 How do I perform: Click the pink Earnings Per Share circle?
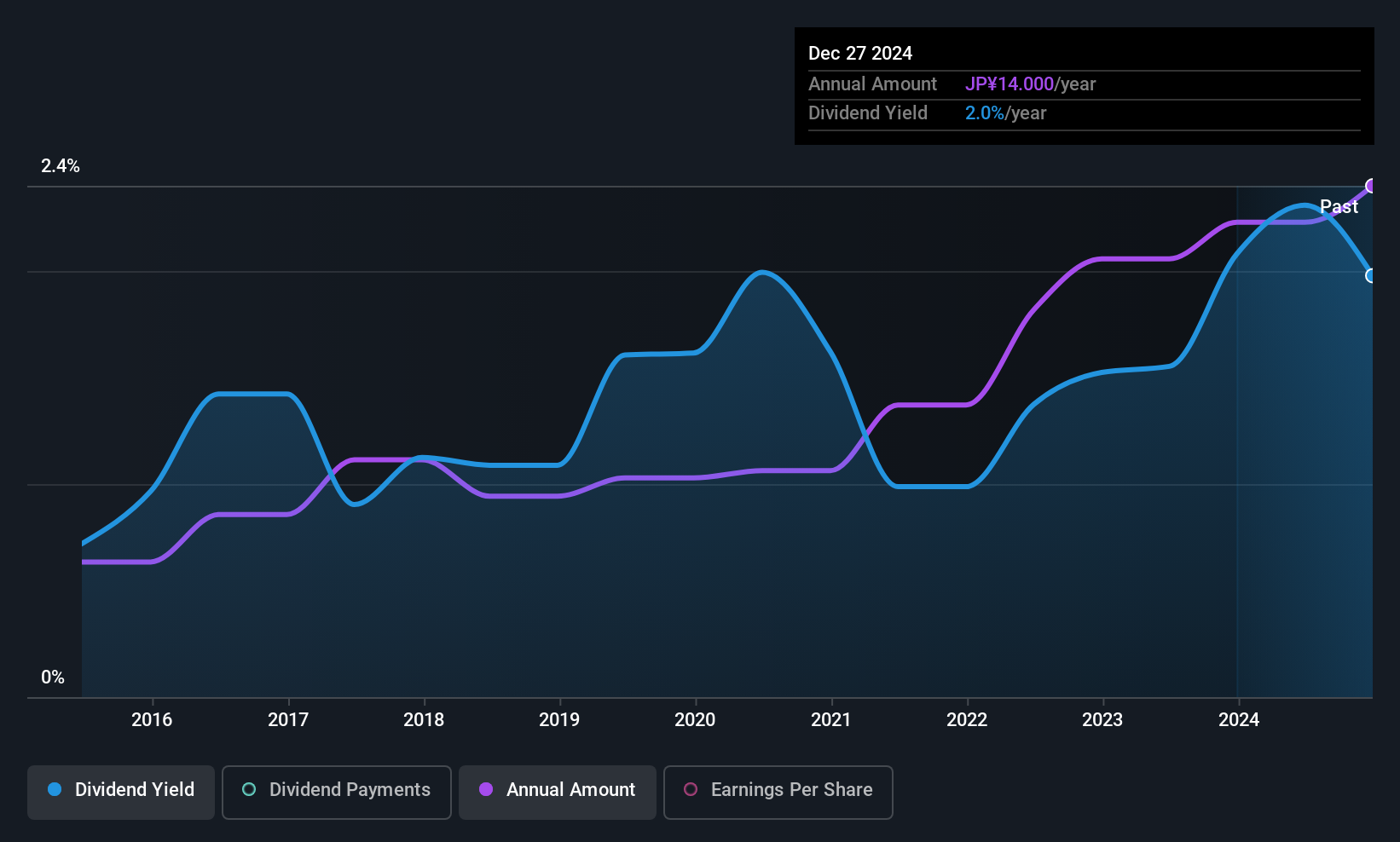pos(691,789)
